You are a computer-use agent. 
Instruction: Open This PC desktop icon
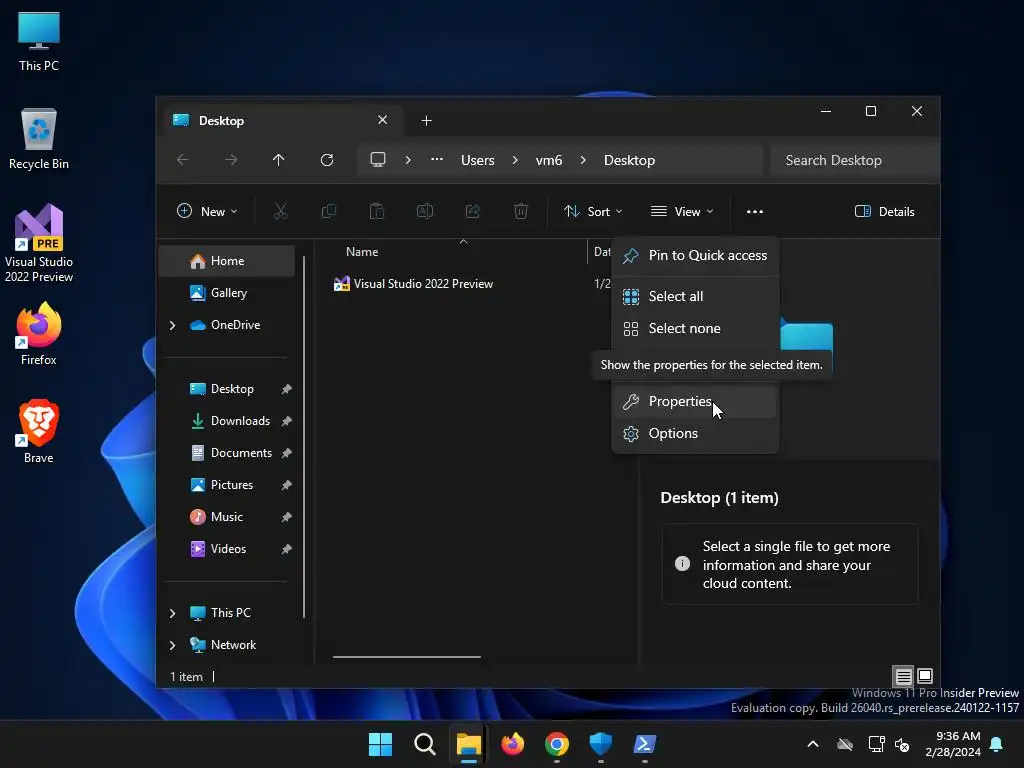tap(39, 42)
